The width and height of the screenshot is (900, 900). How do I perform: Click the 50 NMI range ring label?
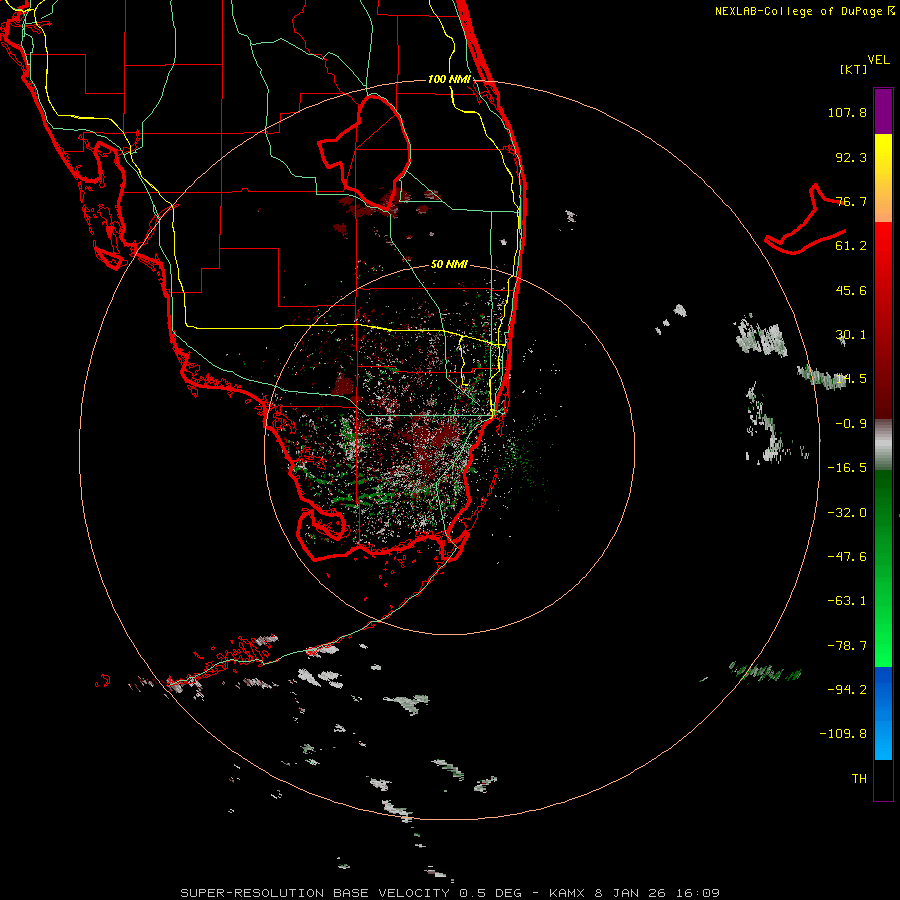click(449, 265)
